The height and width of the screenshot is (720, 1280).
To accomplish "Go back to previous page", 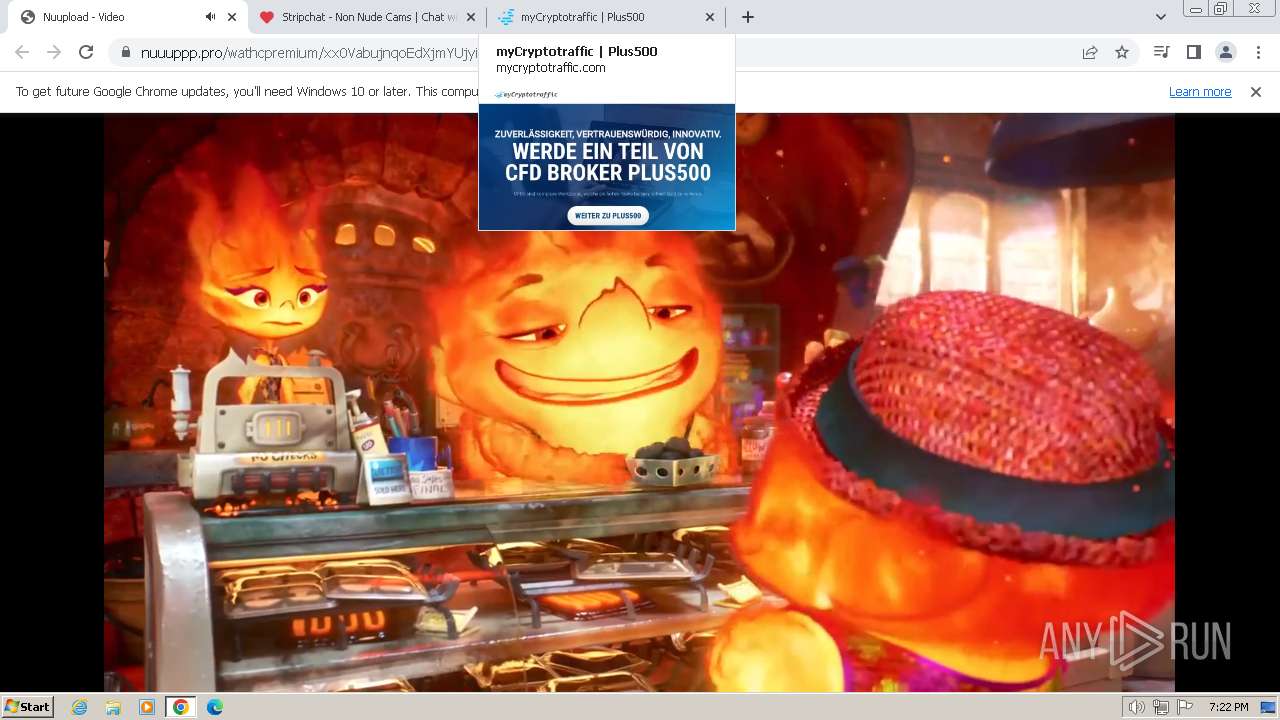I will [x=22, y=52].
